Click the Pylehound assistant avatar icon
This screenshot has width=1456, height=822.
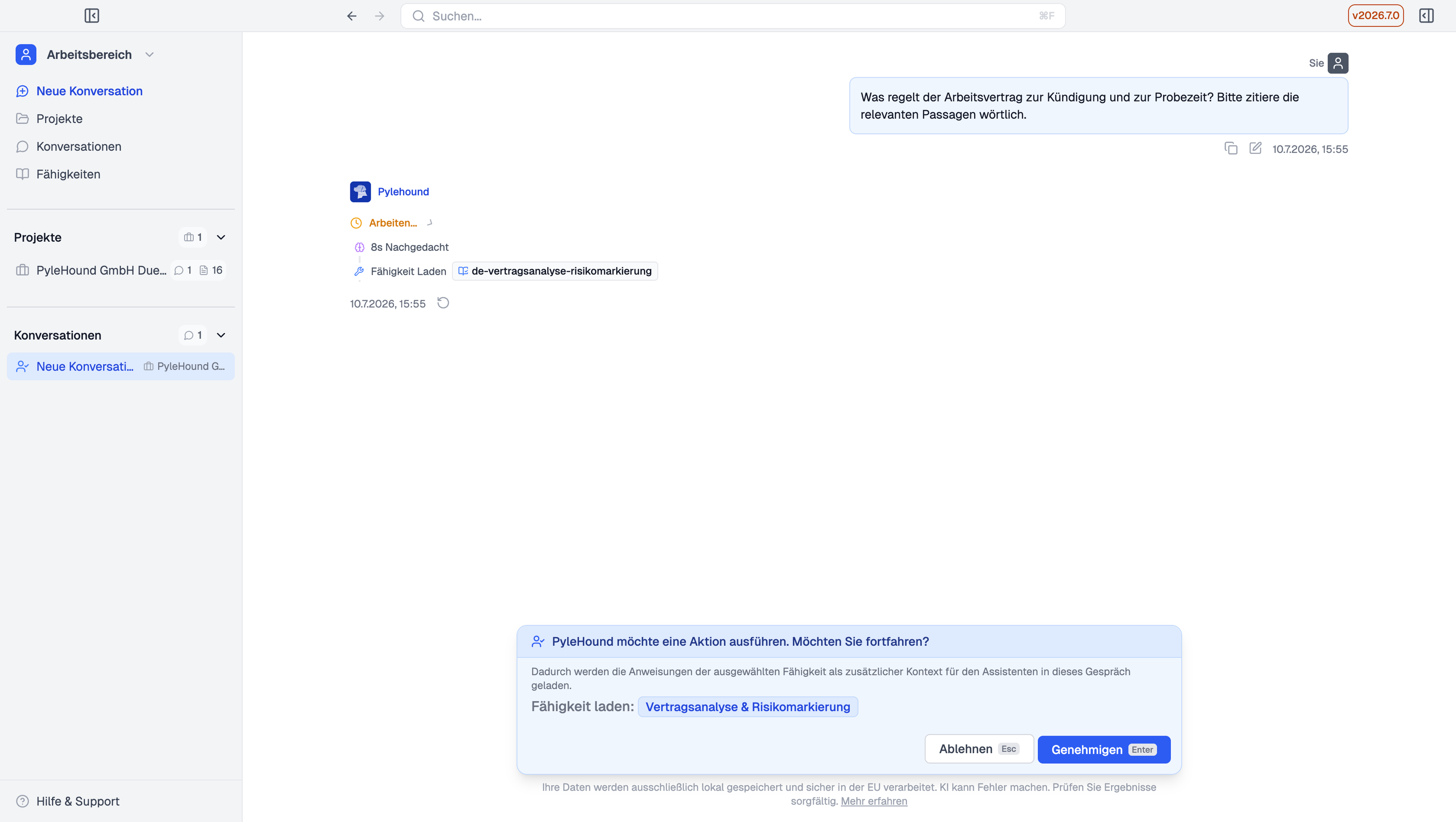[360, 191]
